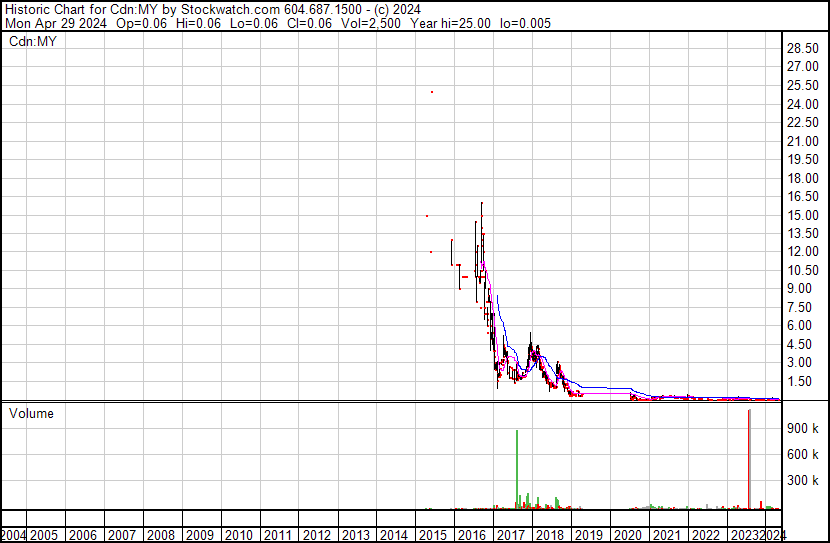Click the 2014 year label on timeline
This screenshot has height=543, width=830.
point(394,535)
